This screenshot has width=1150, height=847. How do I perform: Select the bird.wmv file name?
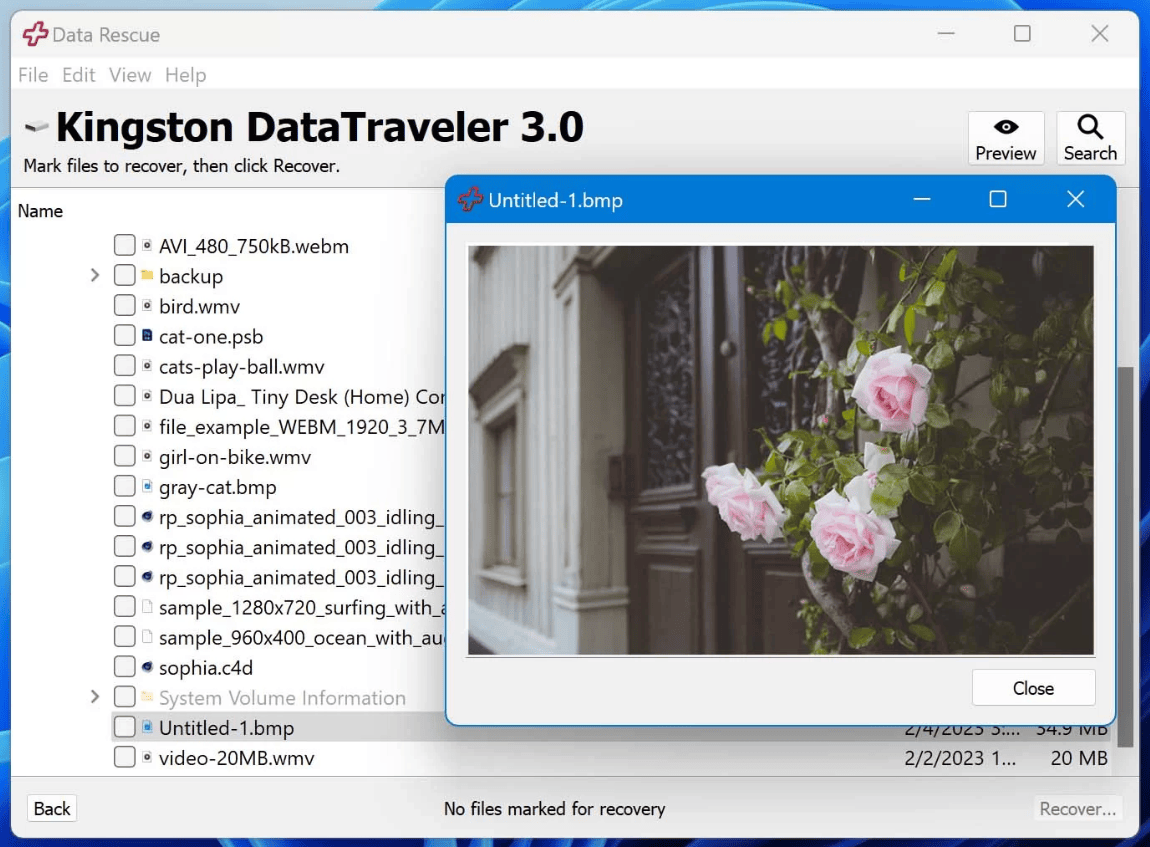(x=199, y=306)
